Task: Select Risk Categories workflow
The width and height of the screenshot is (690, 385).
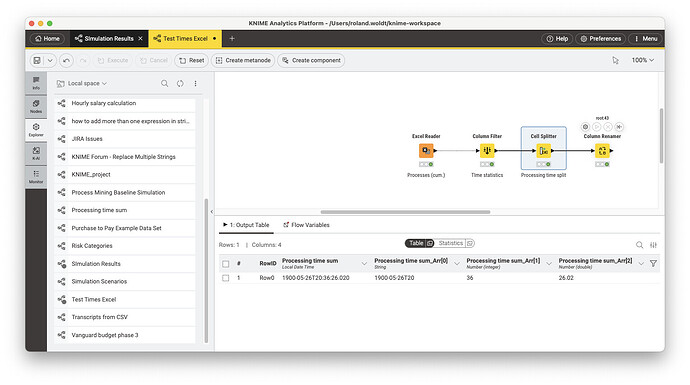Action: click(x=125, y=246)
